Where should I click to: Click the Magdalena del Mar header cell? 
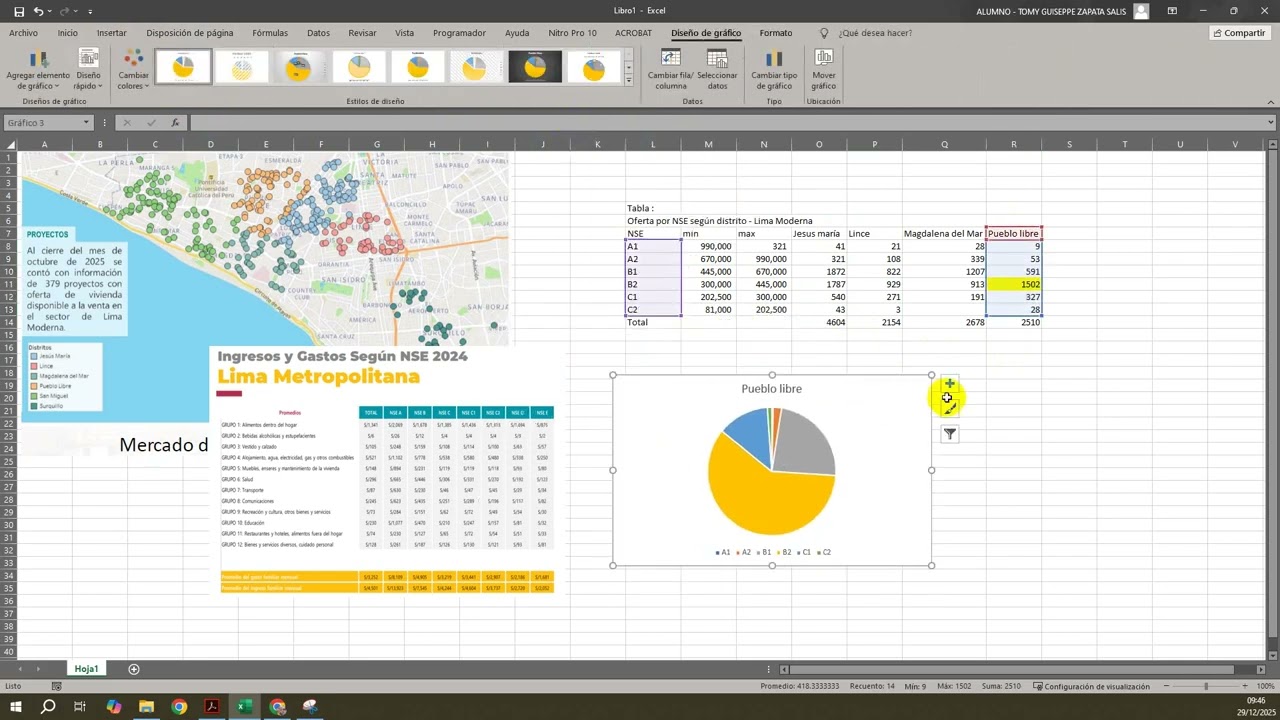(x=943, y=233)
